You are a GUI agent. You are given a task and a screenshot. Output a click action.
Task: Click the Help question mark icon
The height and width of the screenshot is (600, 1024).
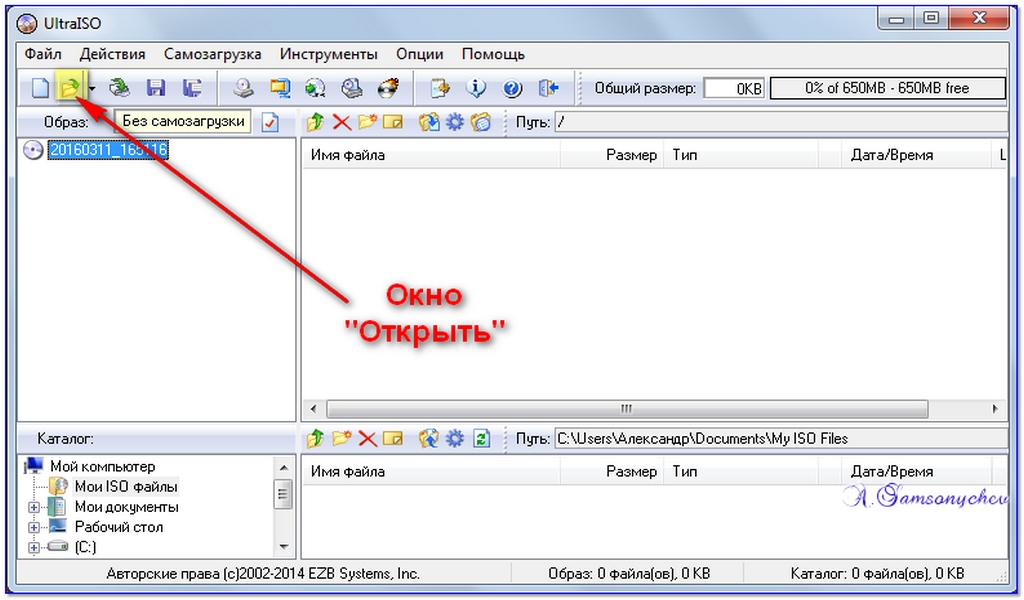click(x=512, y=87)
